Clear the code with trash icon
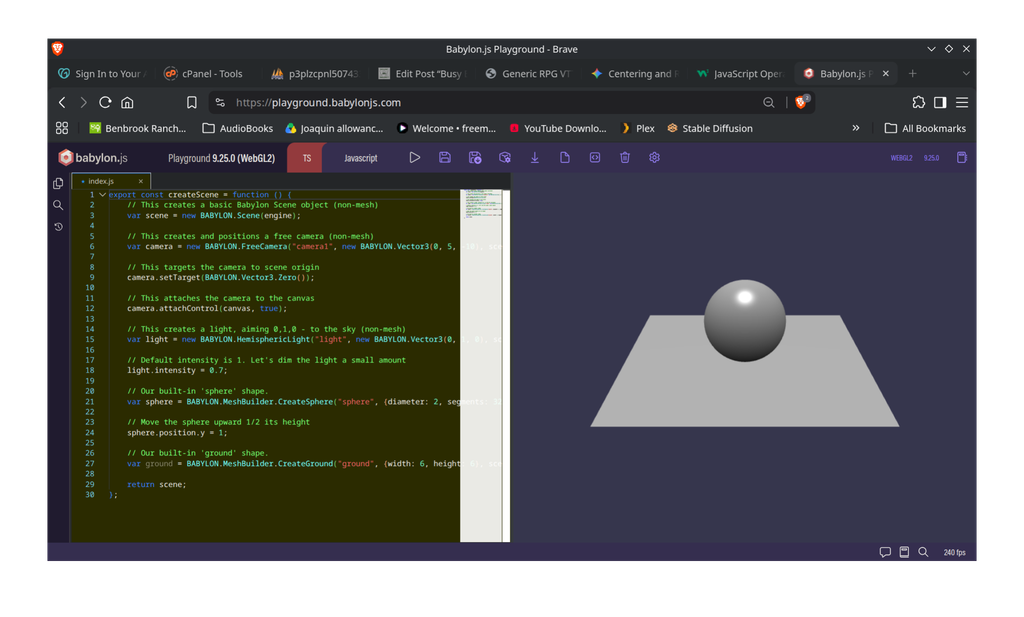The height and width of the screenshot is (617, 1024). pos(625,157)
